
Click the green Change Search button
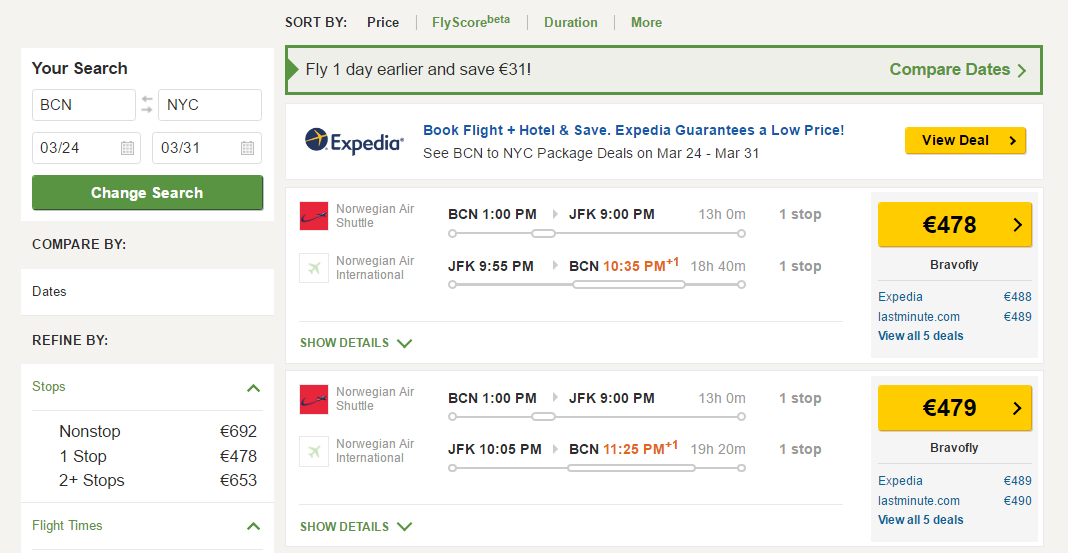(x=147, y=193)
